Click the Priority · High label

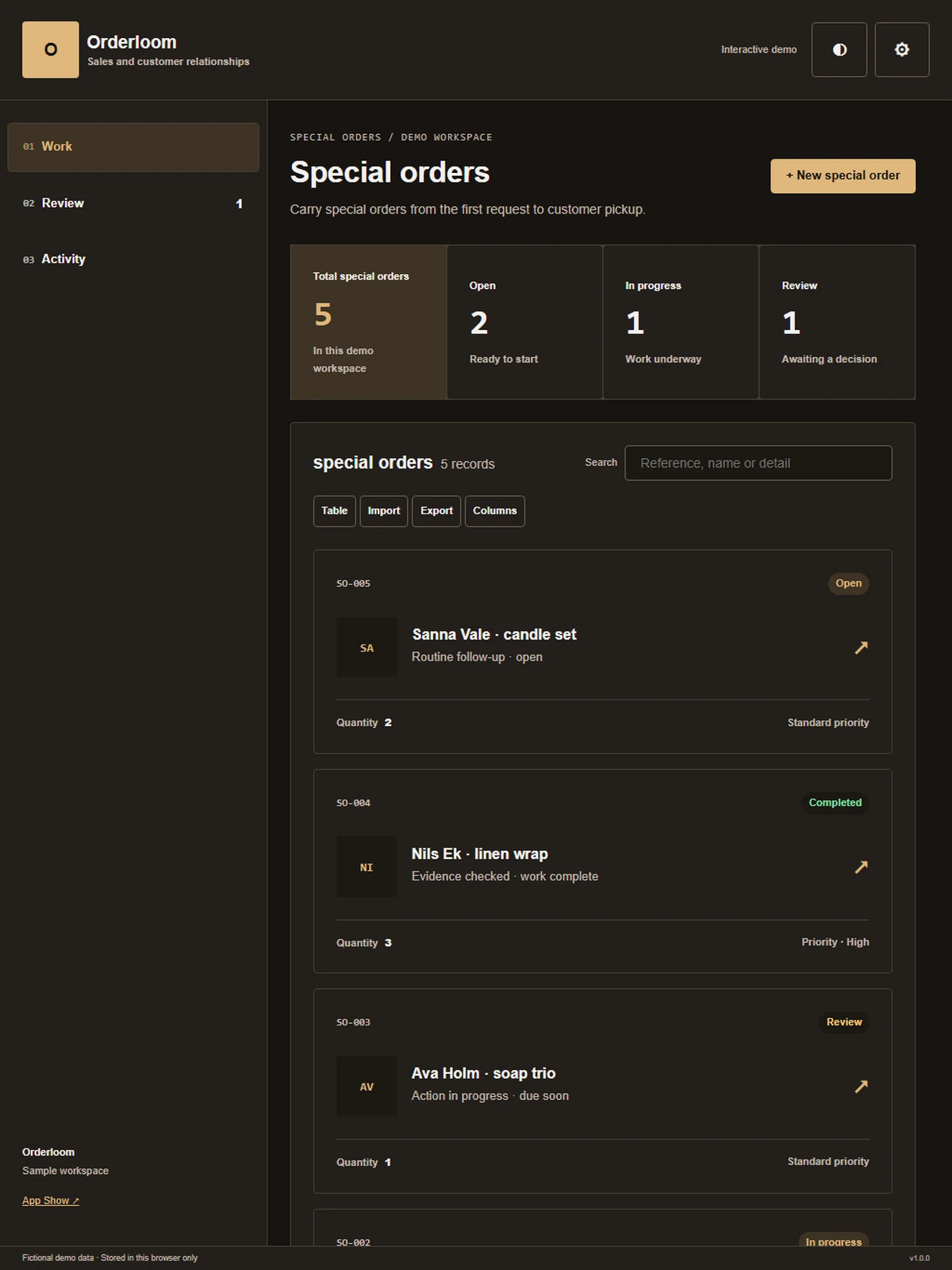(x=835, y=942)
